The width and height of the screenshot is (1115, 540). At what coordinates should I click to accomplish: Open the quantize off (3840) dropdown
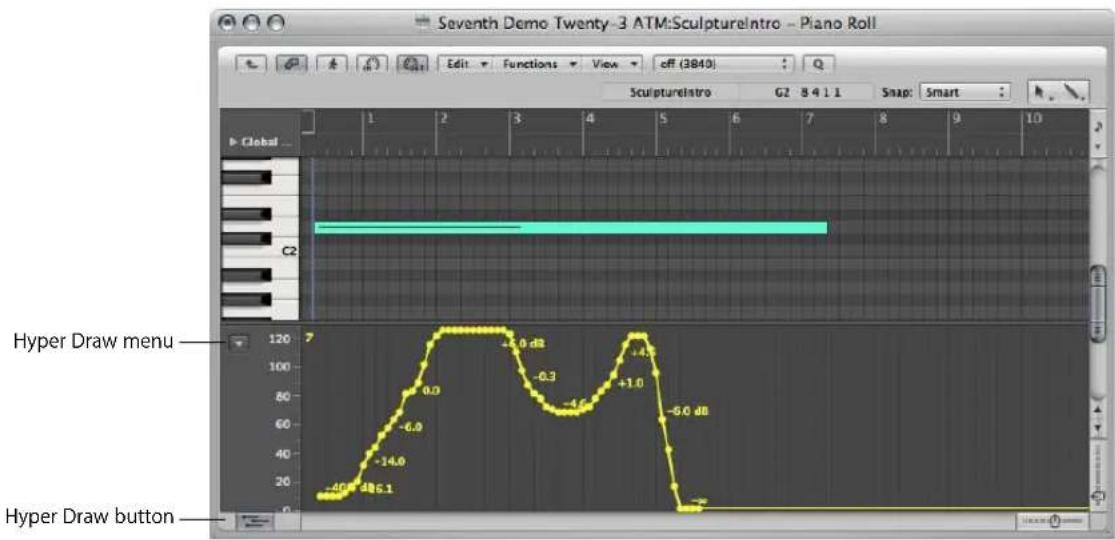click(x=724, y=63)
